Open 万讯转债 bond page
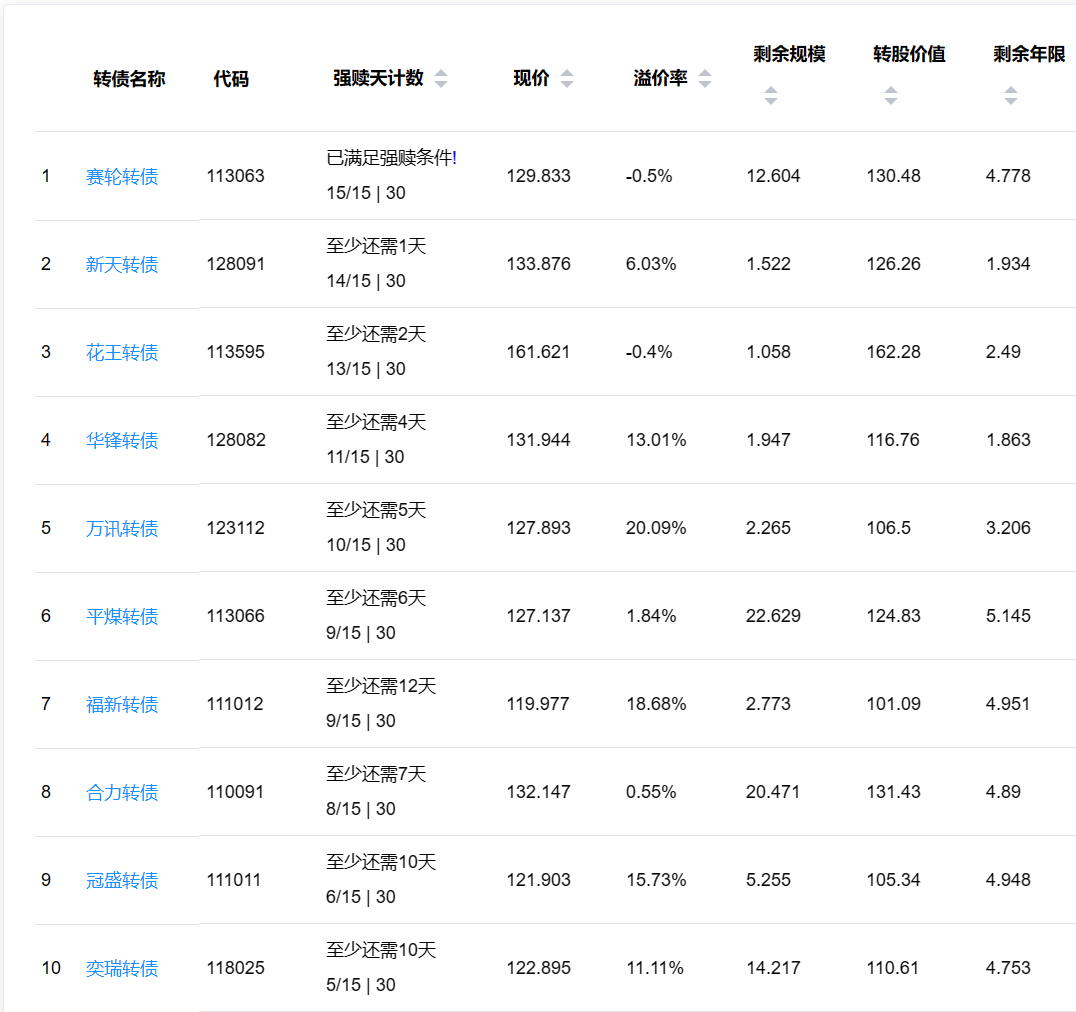 coord(122,529)
